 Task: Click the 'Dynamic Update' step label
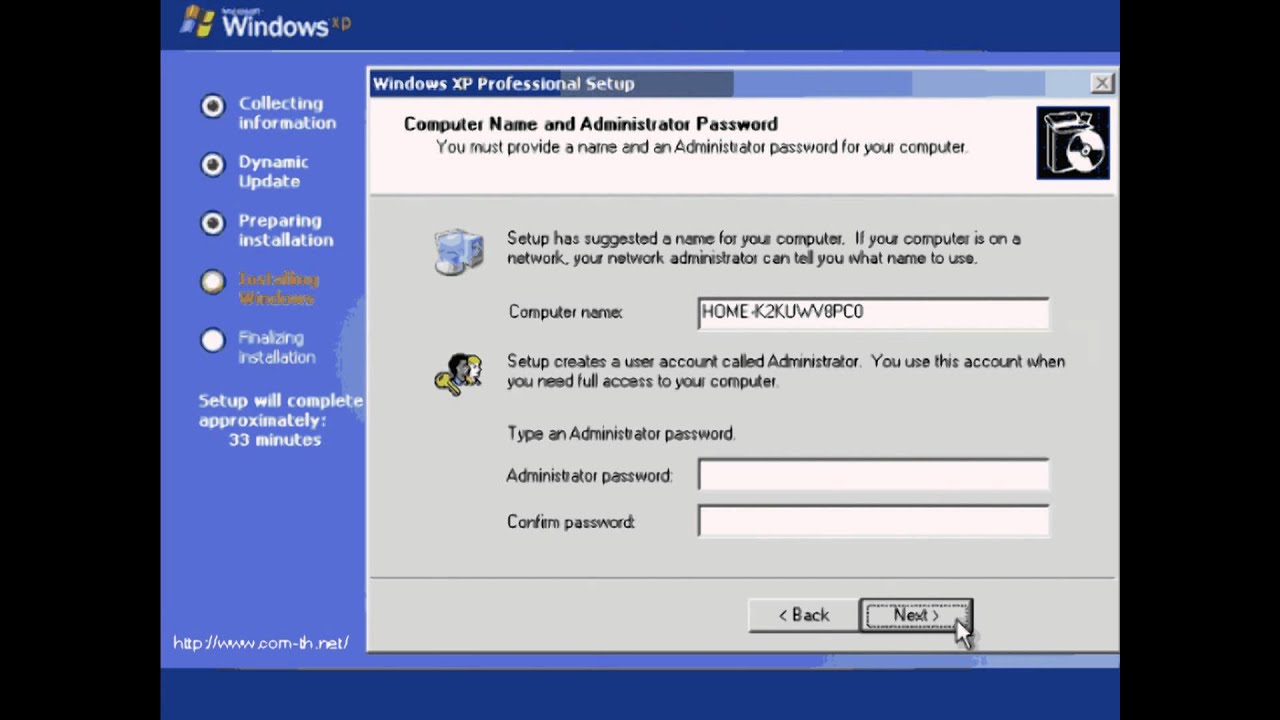coord(273,171)
